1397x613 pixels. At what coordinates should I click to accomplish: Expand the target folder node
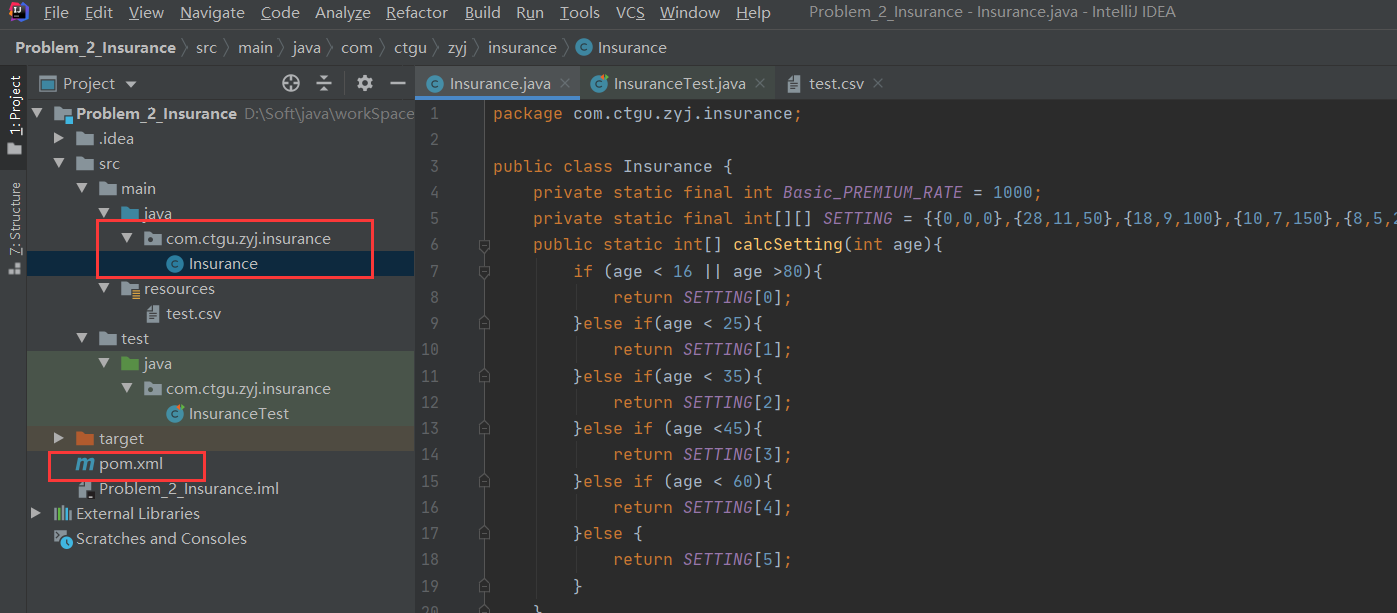point(58,438)
